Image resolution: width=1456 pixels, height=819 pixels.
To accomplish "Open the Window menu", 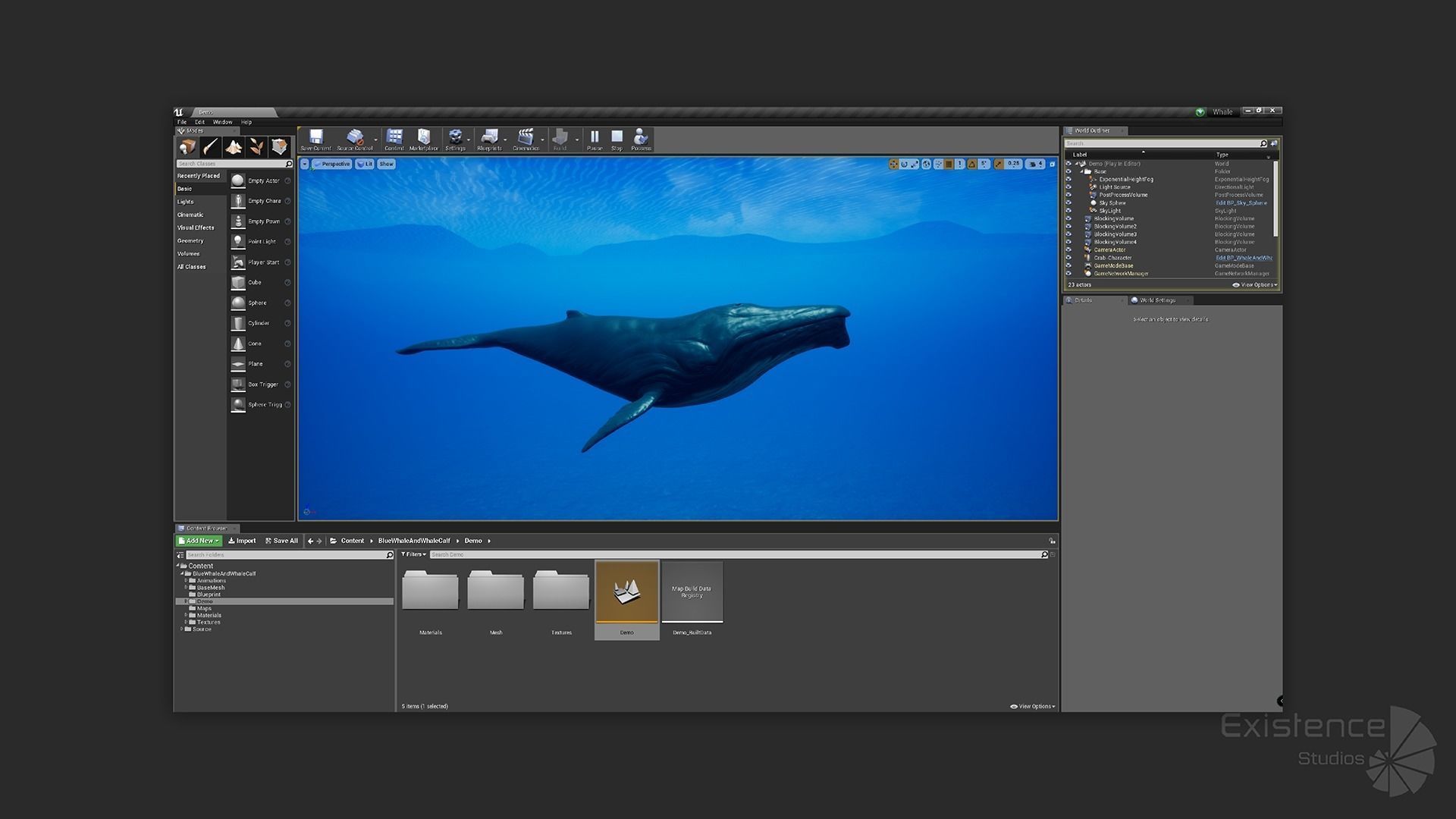I will 222,122.
